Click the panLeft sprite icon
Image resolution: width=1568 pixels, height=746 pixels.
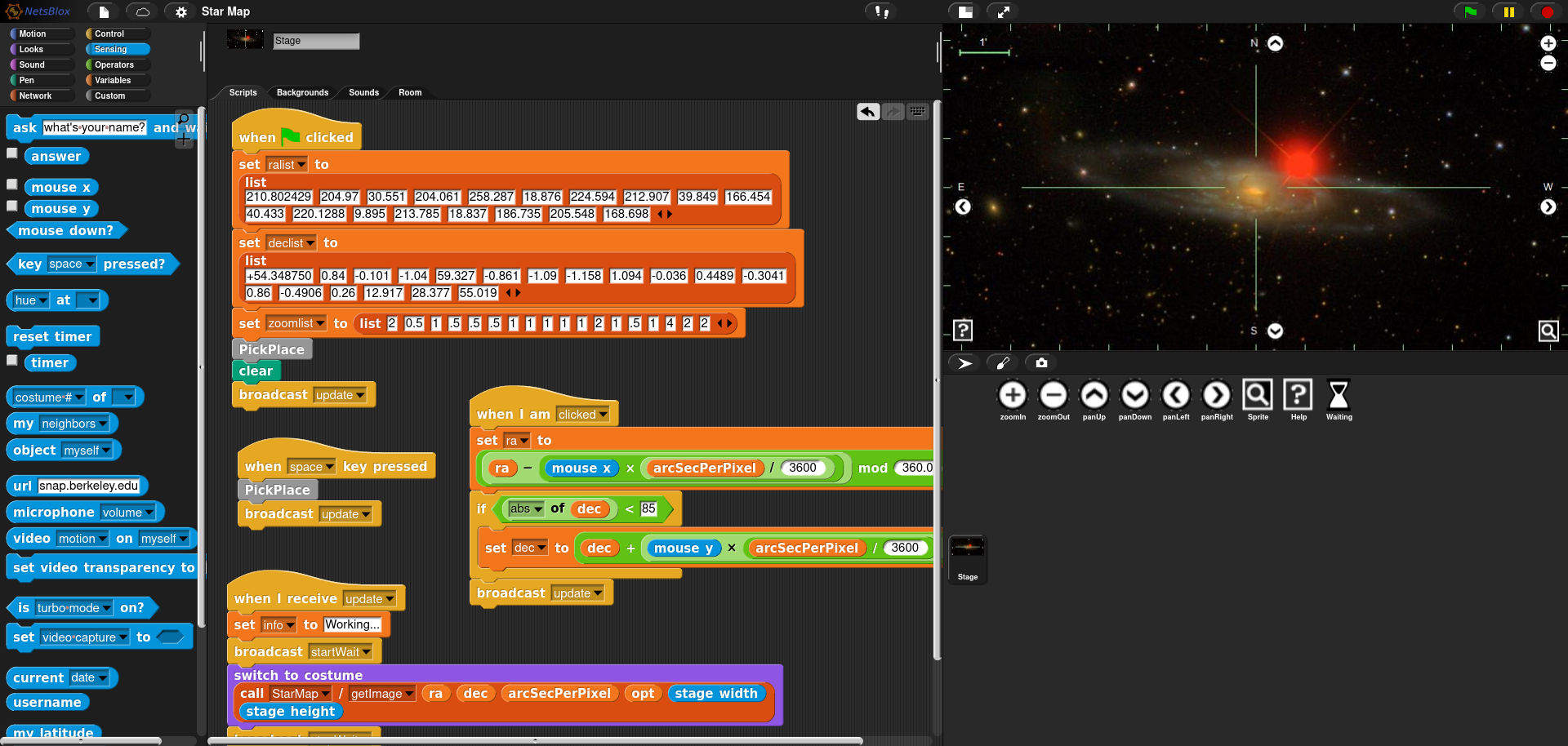pyautogui.click(x=1176, y=396)
